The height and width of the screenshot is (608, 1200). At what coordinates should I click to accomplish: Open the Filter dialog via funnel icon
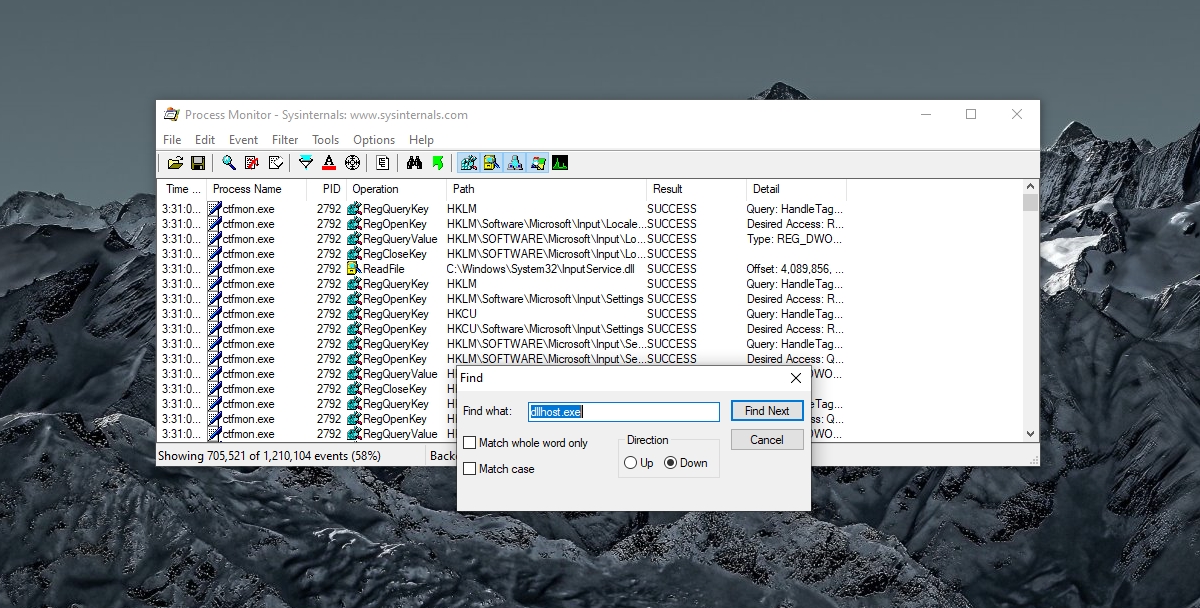tap(306, 163)
